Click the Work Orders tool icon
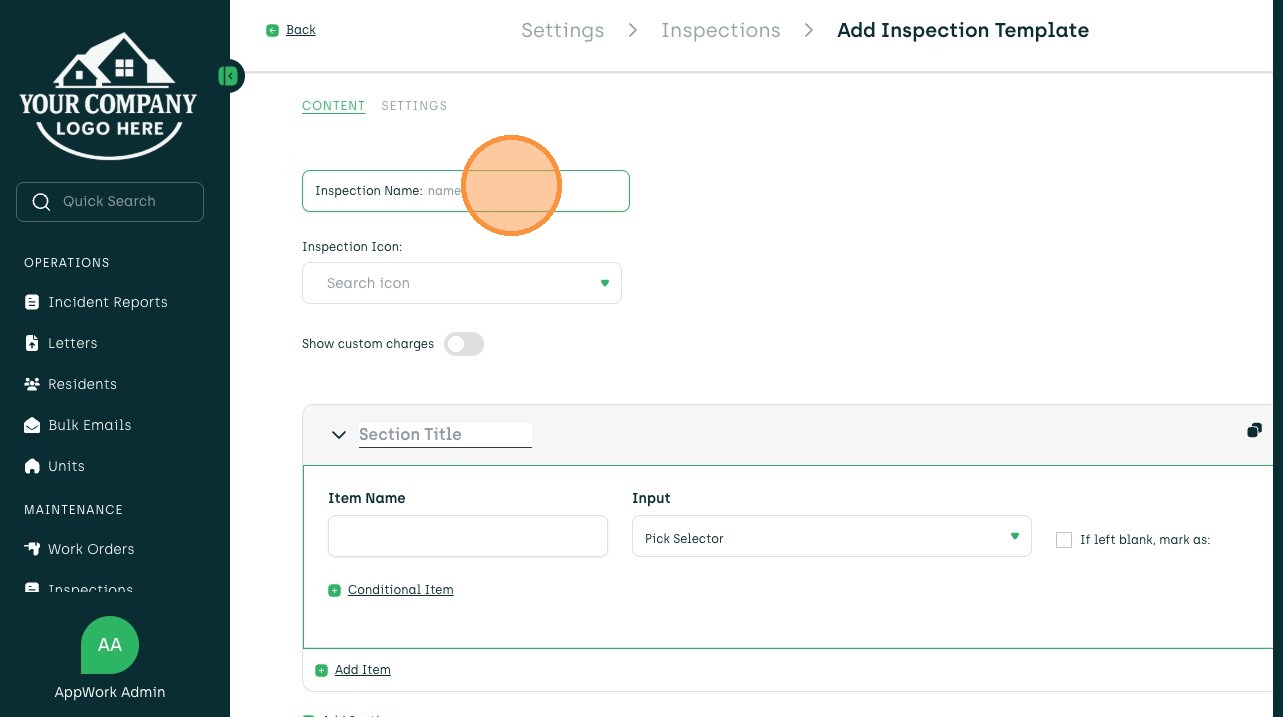This screenshot has width=1283, height=717. (32, 549)
